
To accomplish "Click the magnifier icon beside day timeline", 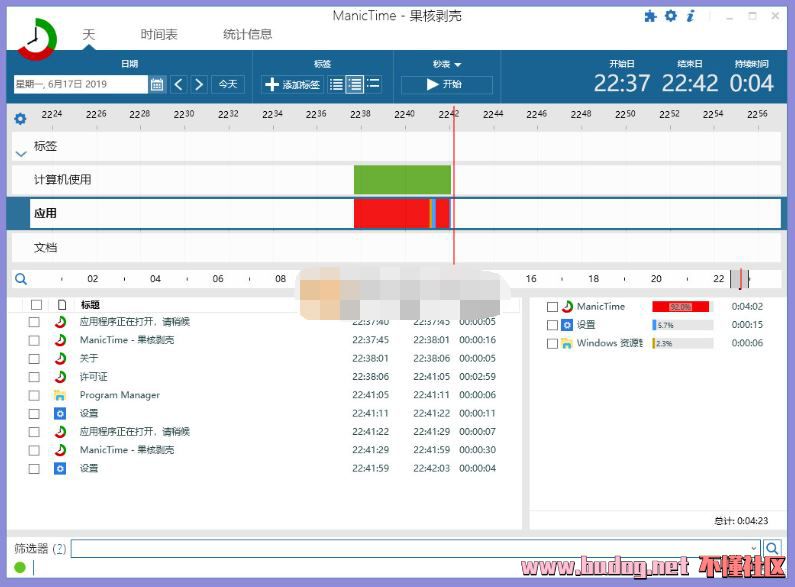I will click(21, 280).
